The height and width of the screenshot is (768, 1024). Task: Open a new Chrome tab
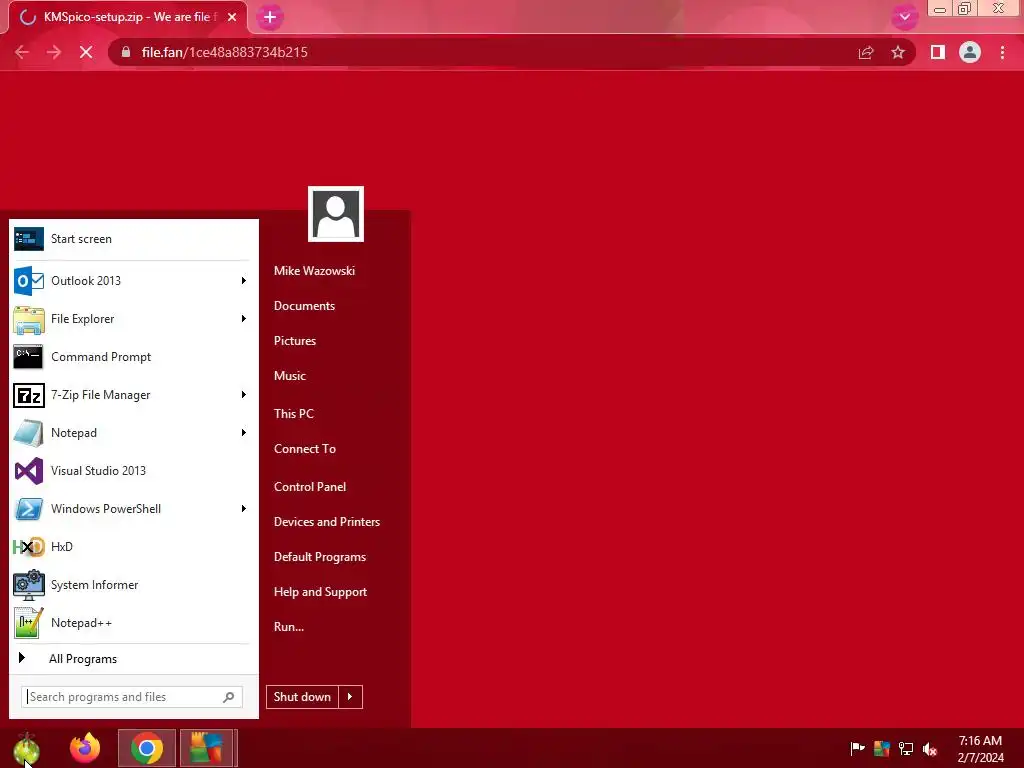tap(270, 17)
